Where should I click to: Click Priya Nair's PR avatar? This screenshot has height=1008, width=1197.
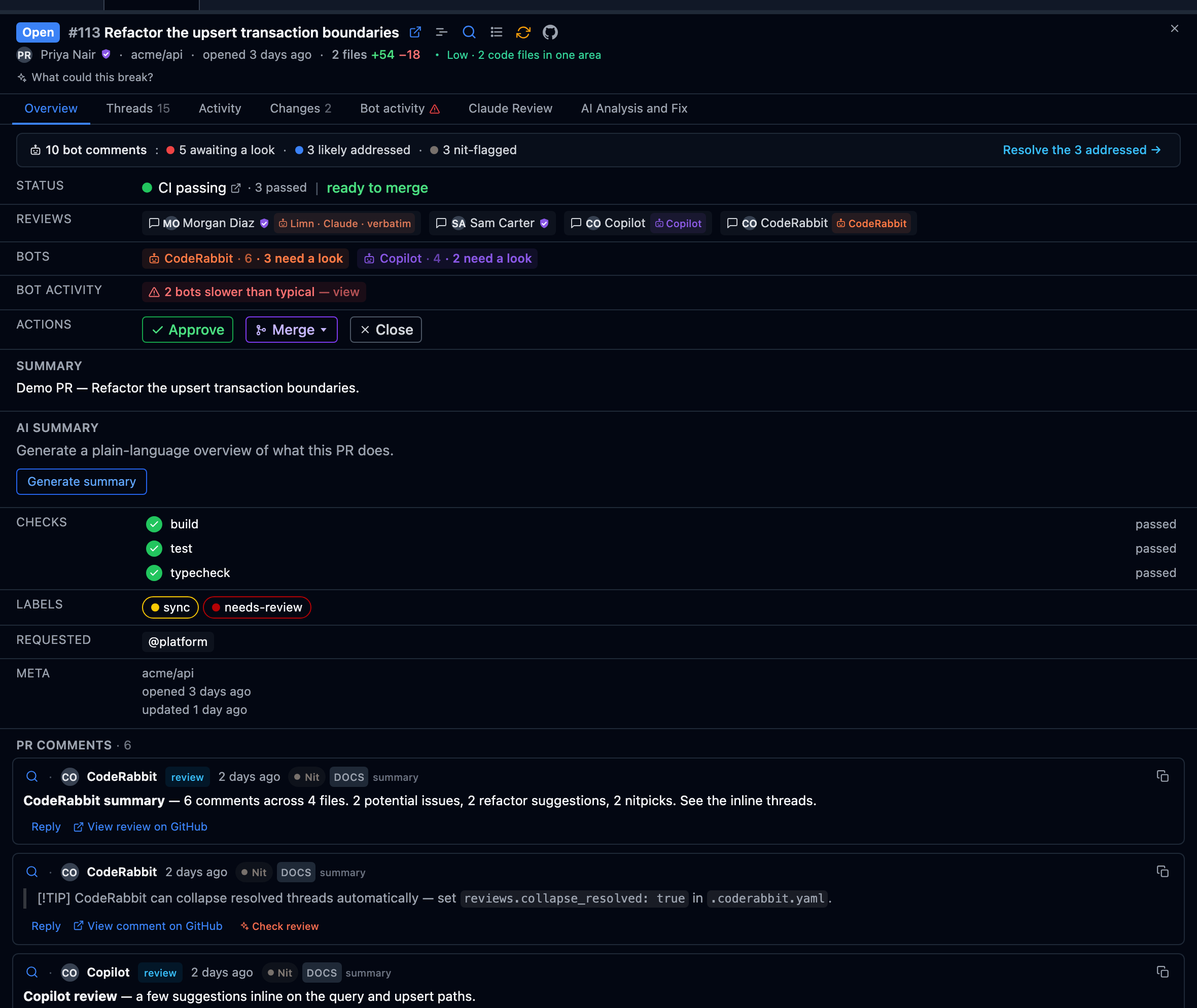pyautogui.click(x=24, y=55)
